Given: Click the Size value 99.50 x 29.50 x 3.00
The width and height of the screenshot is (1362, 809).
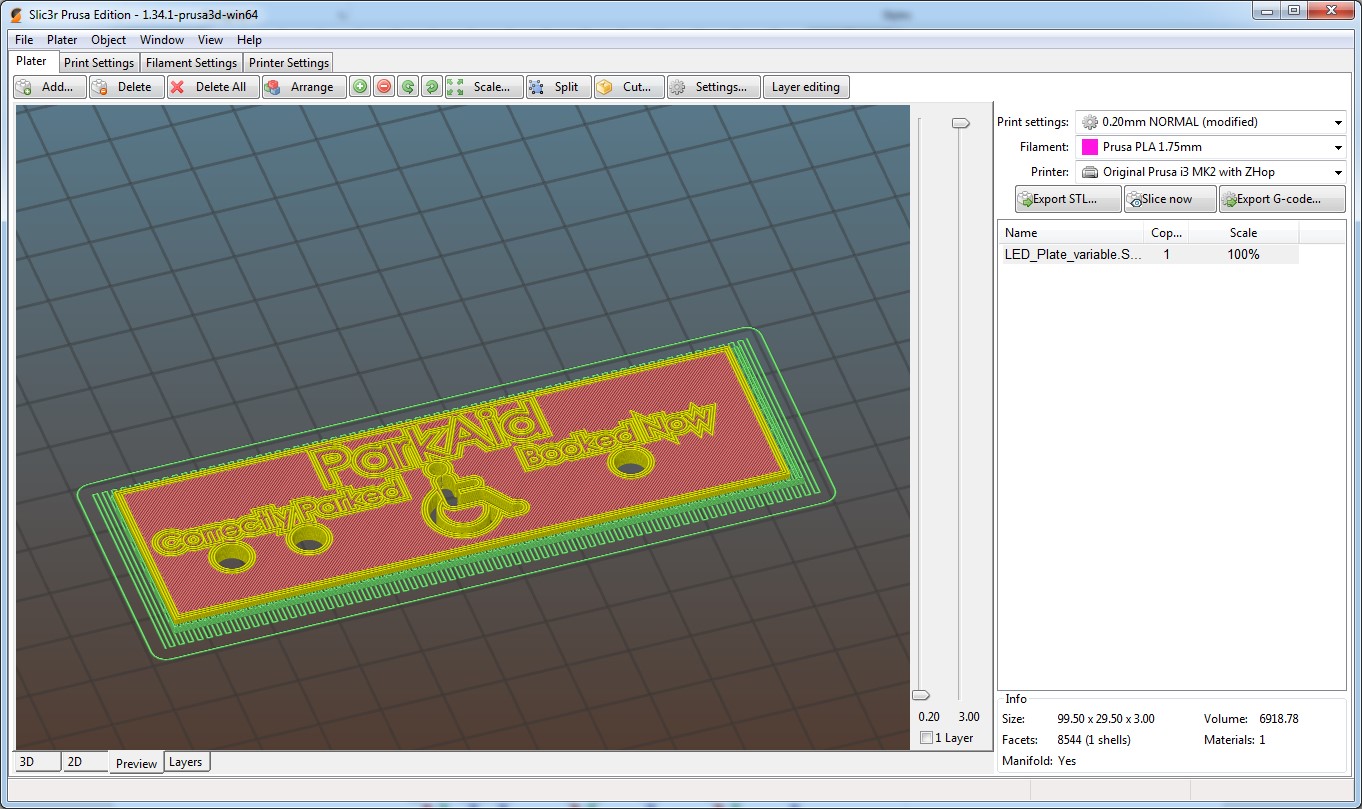Looking at the screenshot, I should (1106, 719).
